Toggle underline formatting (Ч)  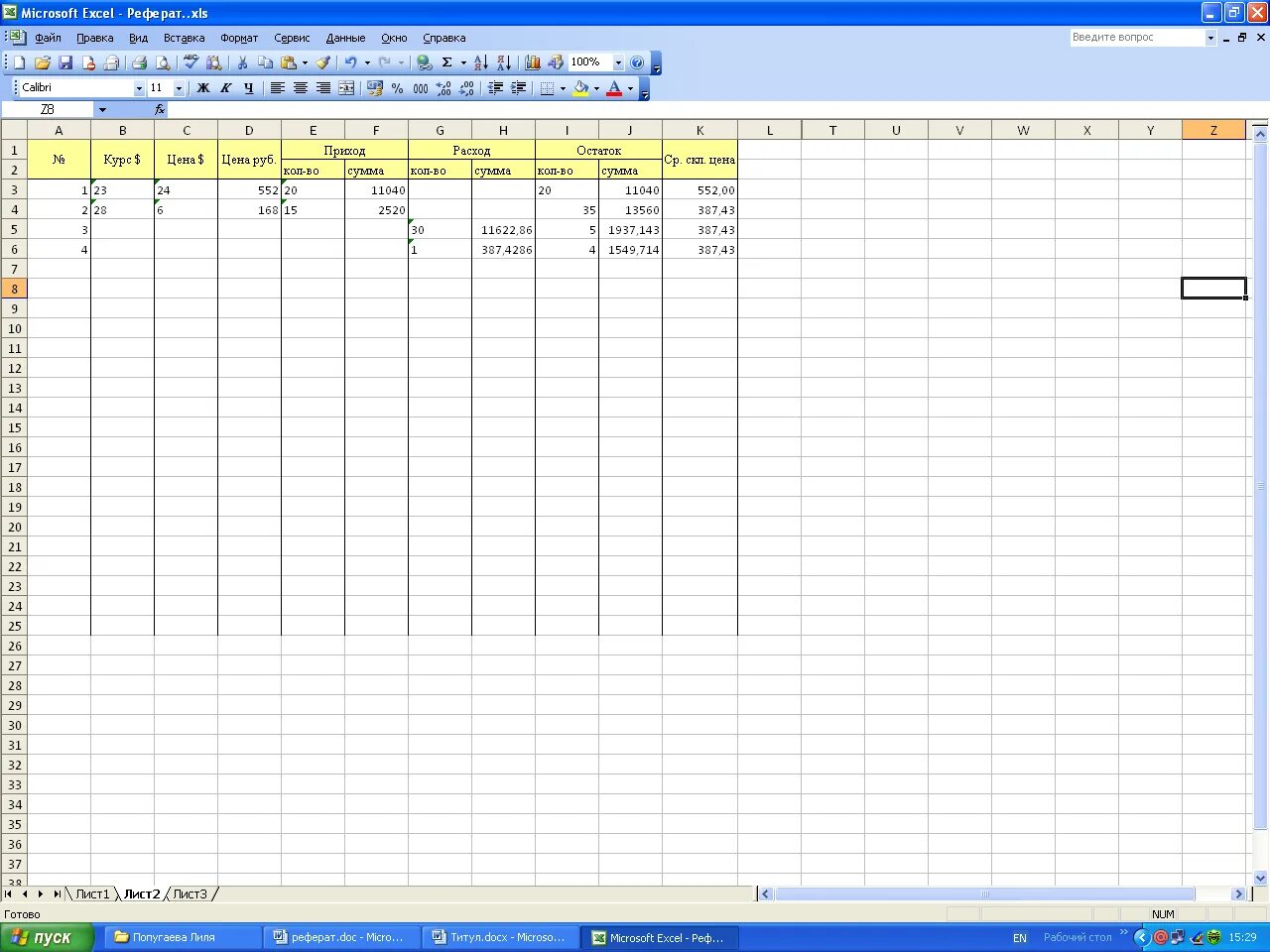pos(249,88)
